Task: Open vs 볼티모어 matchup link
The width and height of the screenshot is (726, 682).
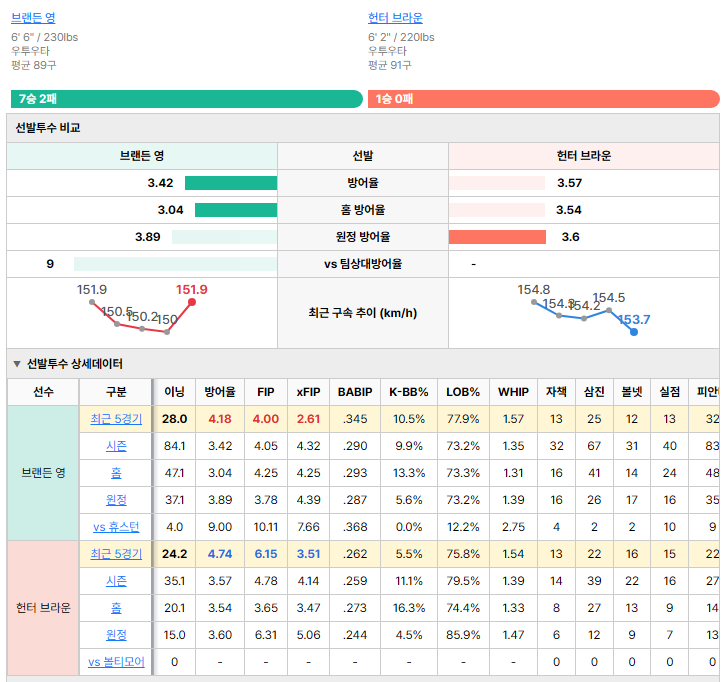Action: click(116, 662)
